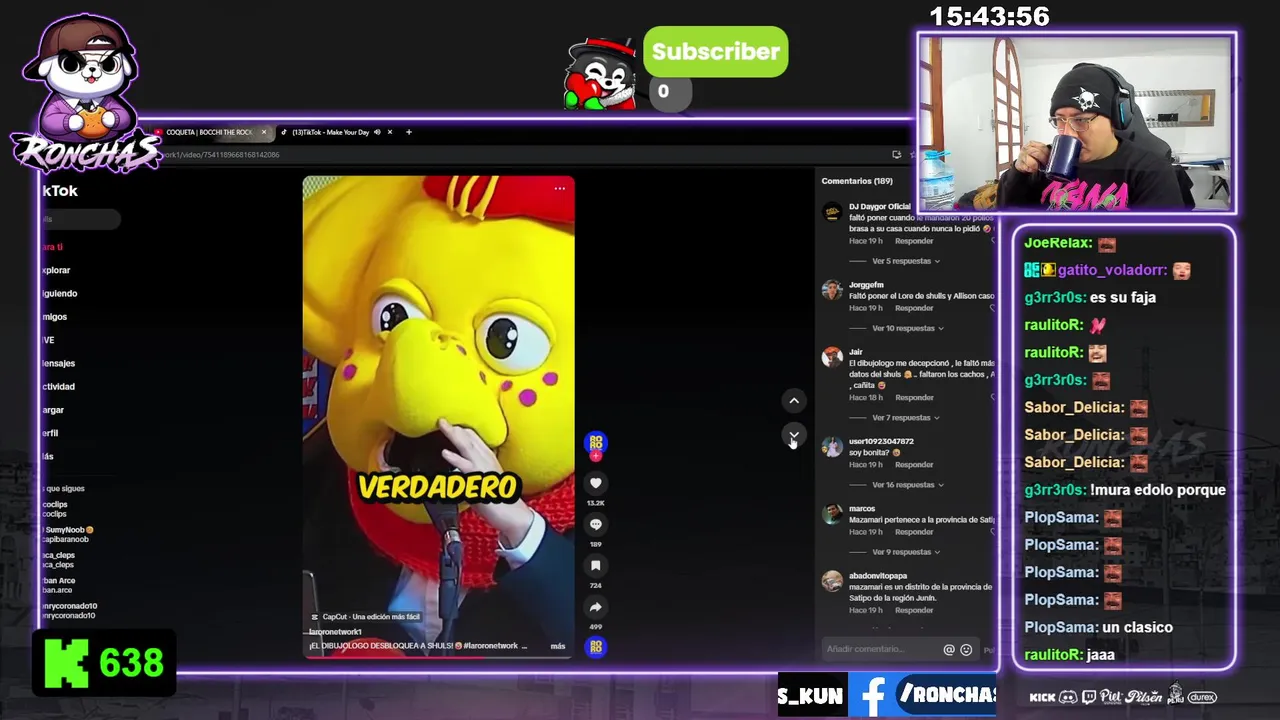Save video with the bookmark icon
Viewport: 1280px width, 720px height.
point(595,565)
